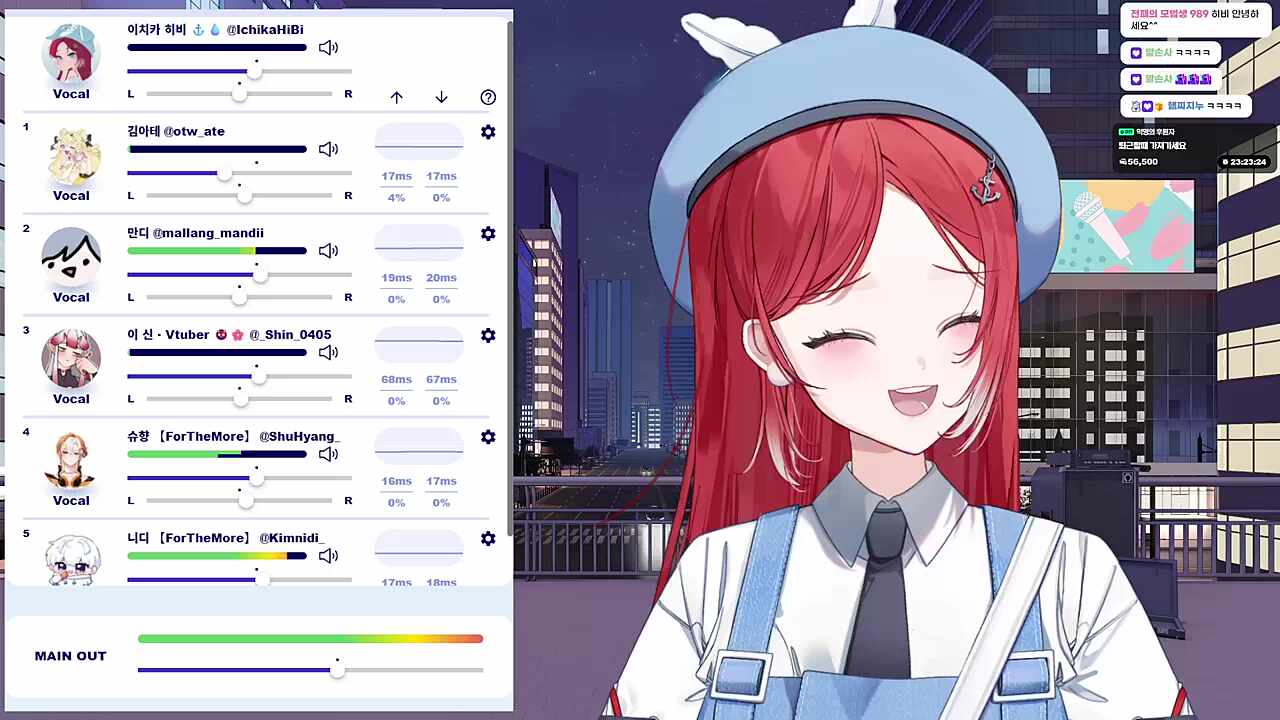Screen dimensions: 1280x720
Task: Adjust 이 신 volume slider handle
Action: [x=258, y=376]
